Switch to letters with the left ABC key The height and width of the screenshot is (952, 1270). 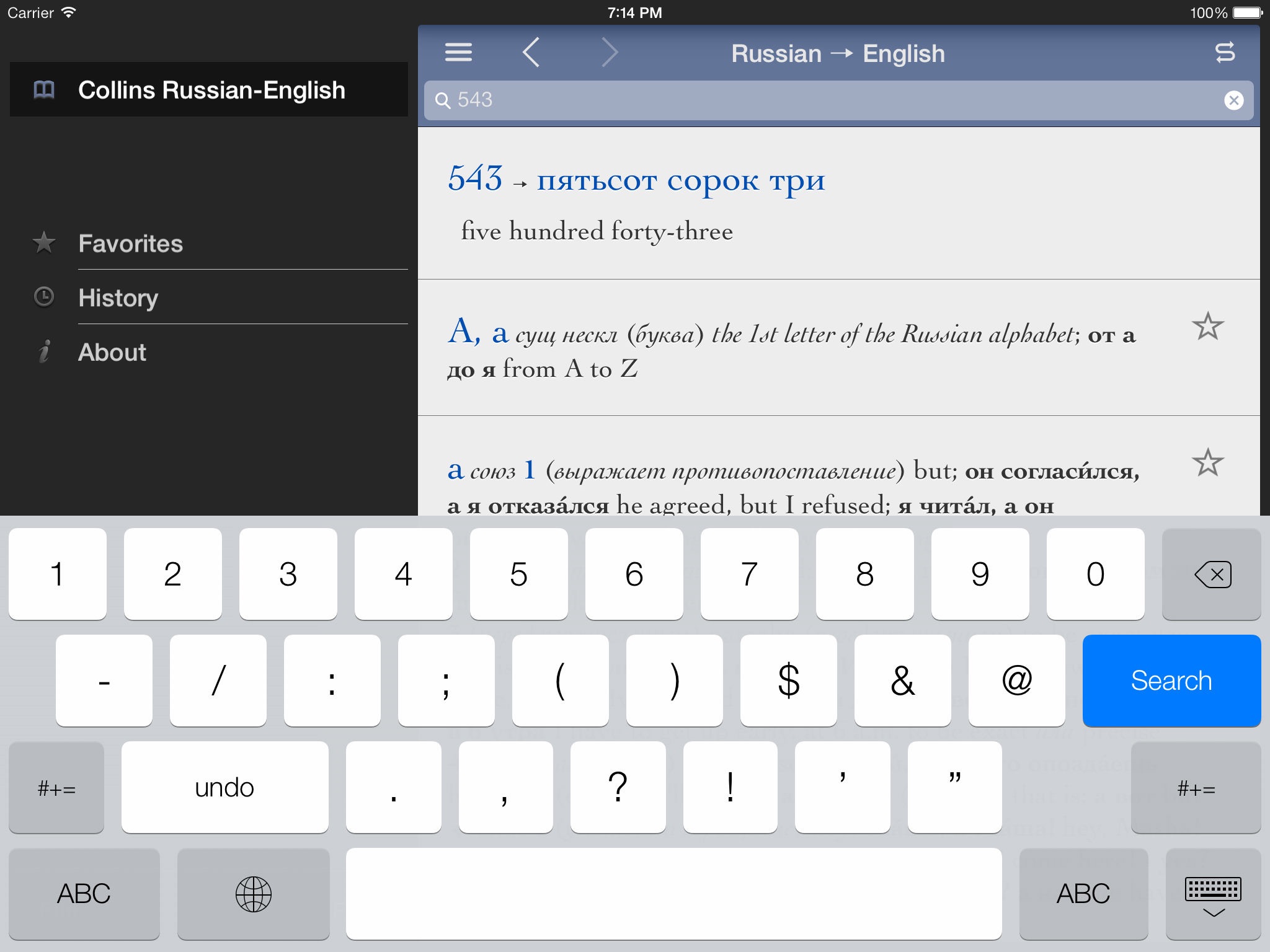pos(84,894)
